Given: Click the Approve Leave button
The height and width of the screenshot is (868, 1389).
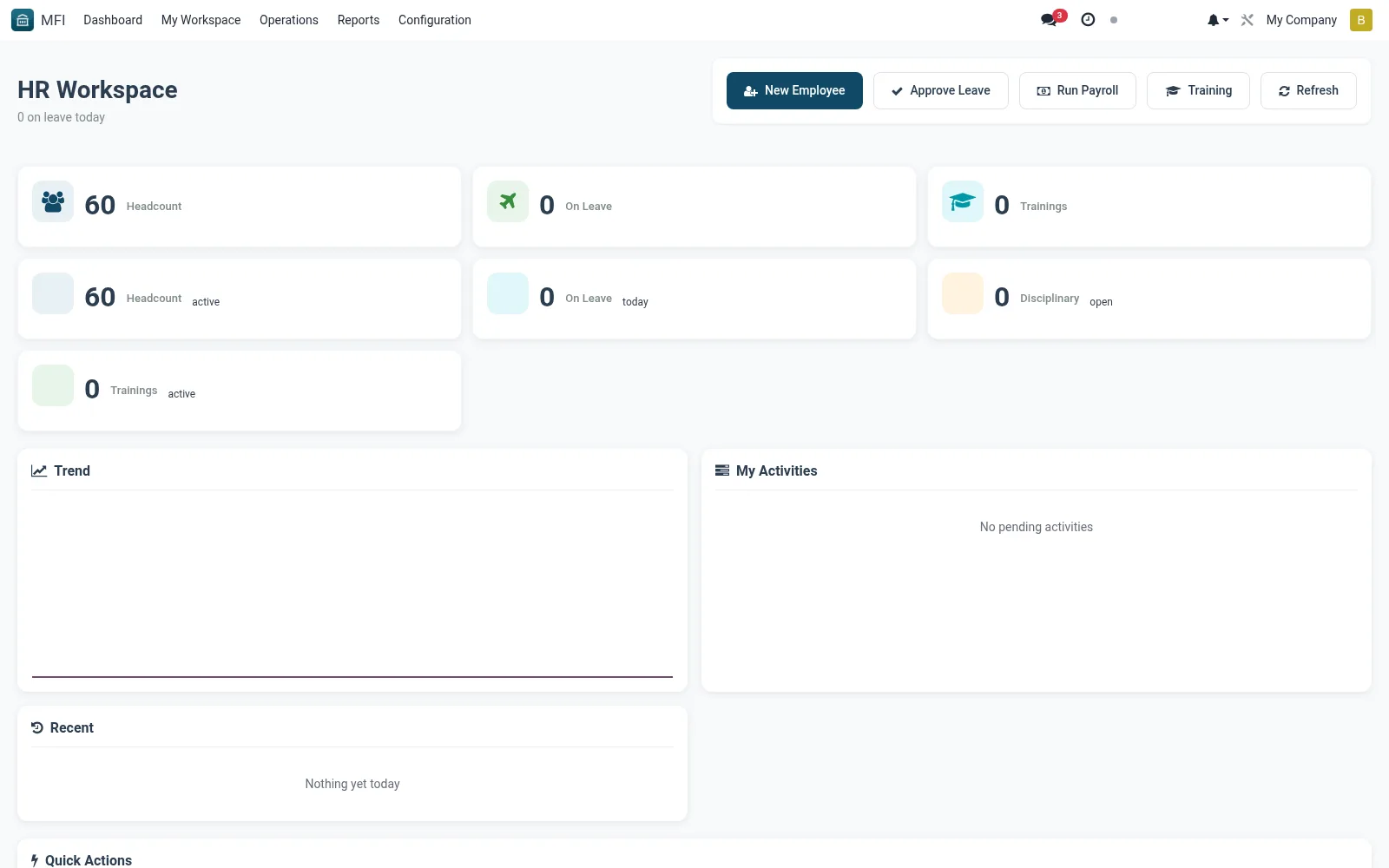Looking at the screenshot, I should click(x=940, y=90).
